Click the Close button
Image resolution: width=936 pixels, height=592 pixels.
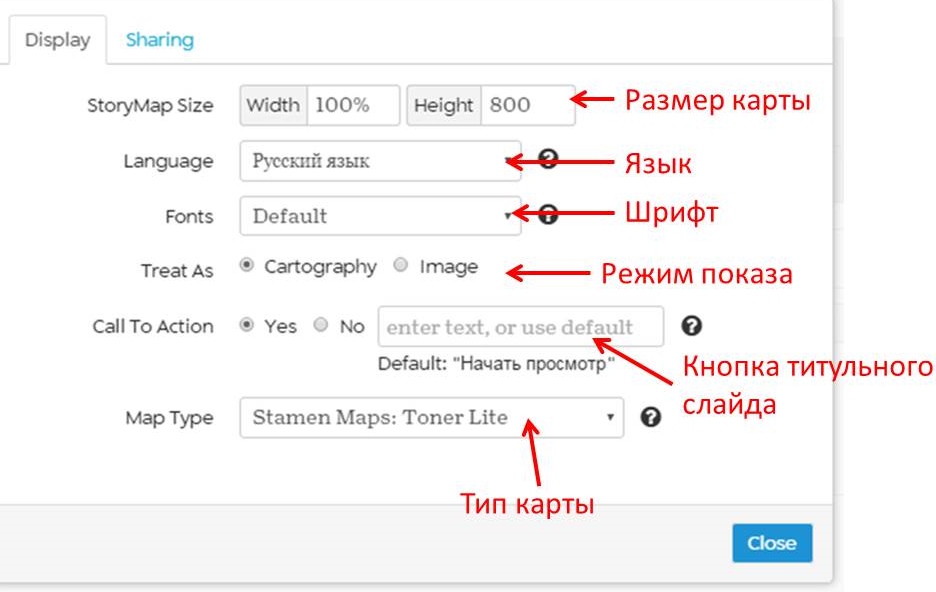tap(772, 543)
